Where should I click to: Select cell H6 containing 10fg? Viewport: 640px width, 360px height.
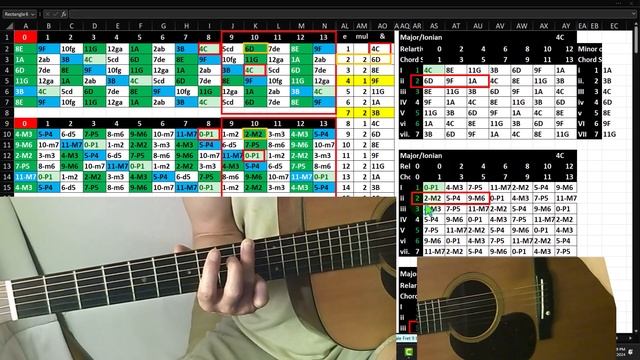tap(186, 91)
